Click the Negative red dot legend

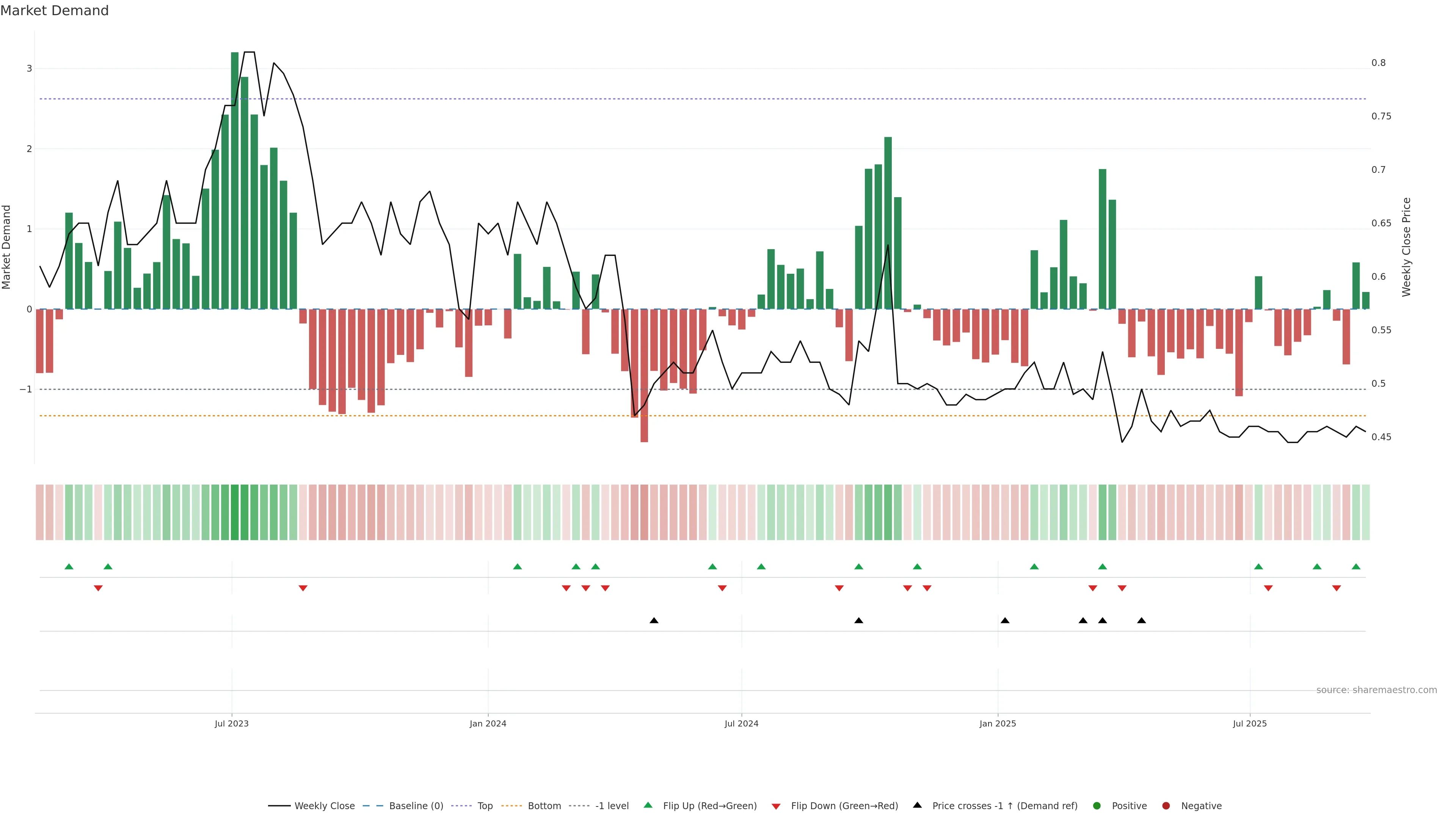coord(1166,806)
